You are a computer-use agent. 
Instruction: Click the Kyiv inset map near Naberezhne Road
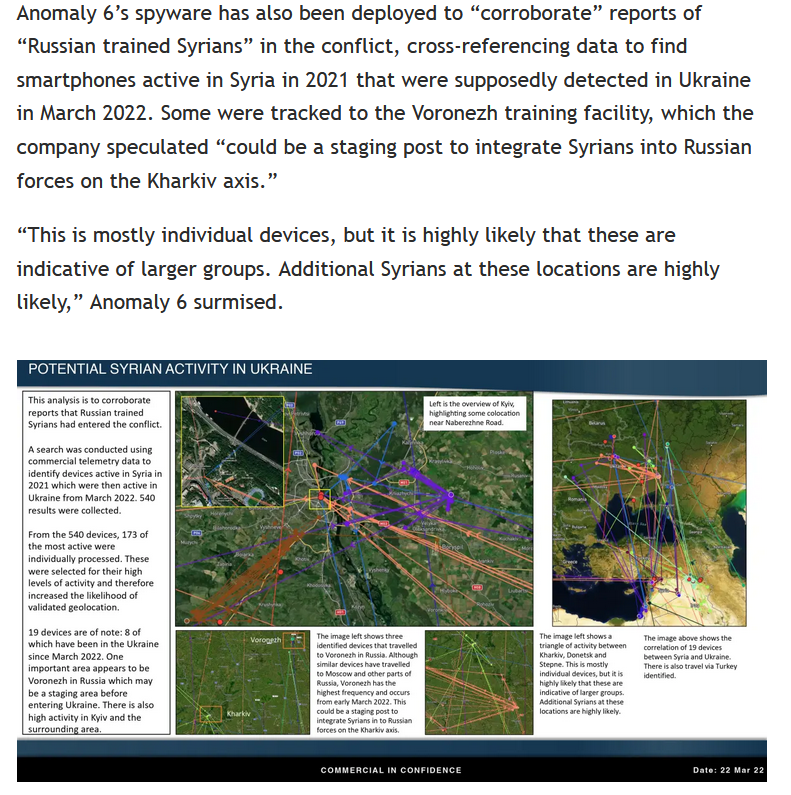pyautogui.click(x=232, y=451)
